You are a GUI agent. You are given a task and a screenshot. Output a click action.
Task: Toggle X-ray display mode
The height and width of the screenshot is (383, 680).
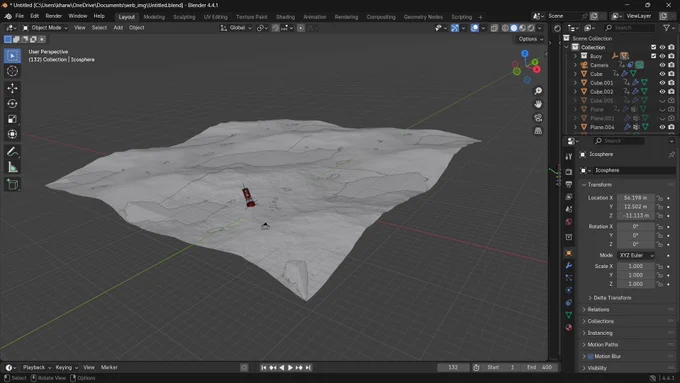coord(494,28)
